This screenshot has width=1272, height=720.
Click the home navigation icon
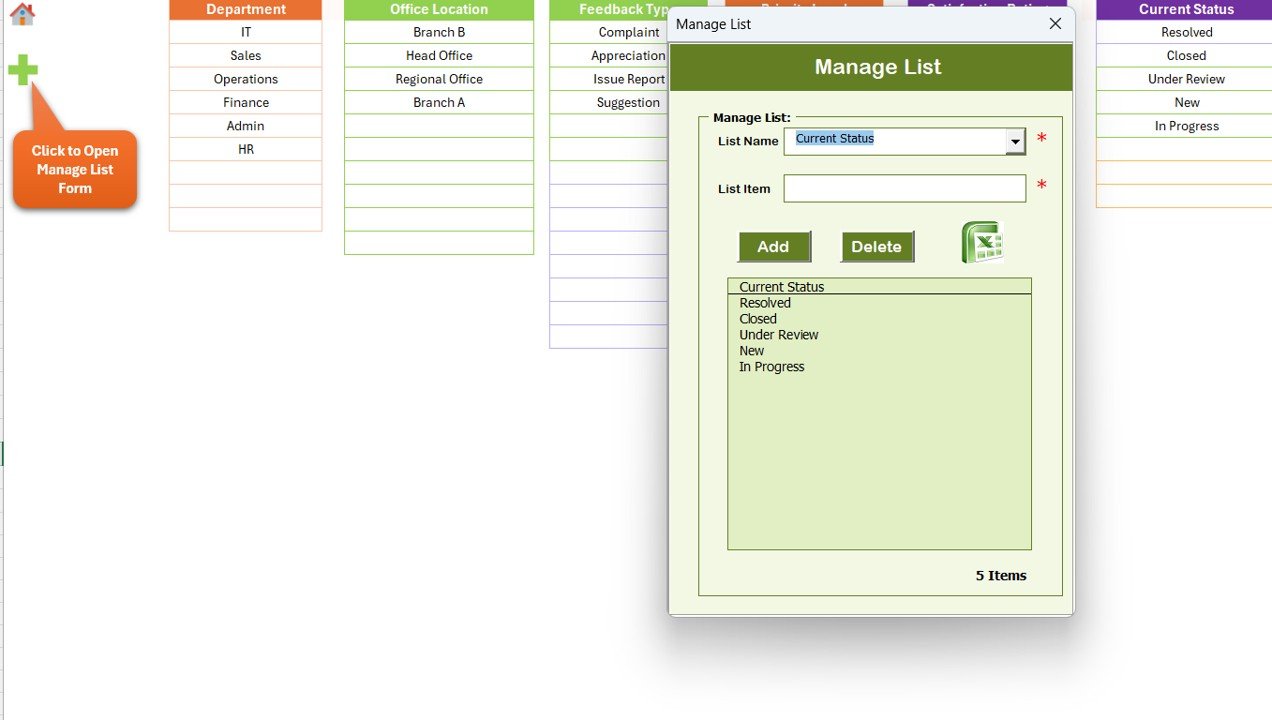click(x=22, y=15)
